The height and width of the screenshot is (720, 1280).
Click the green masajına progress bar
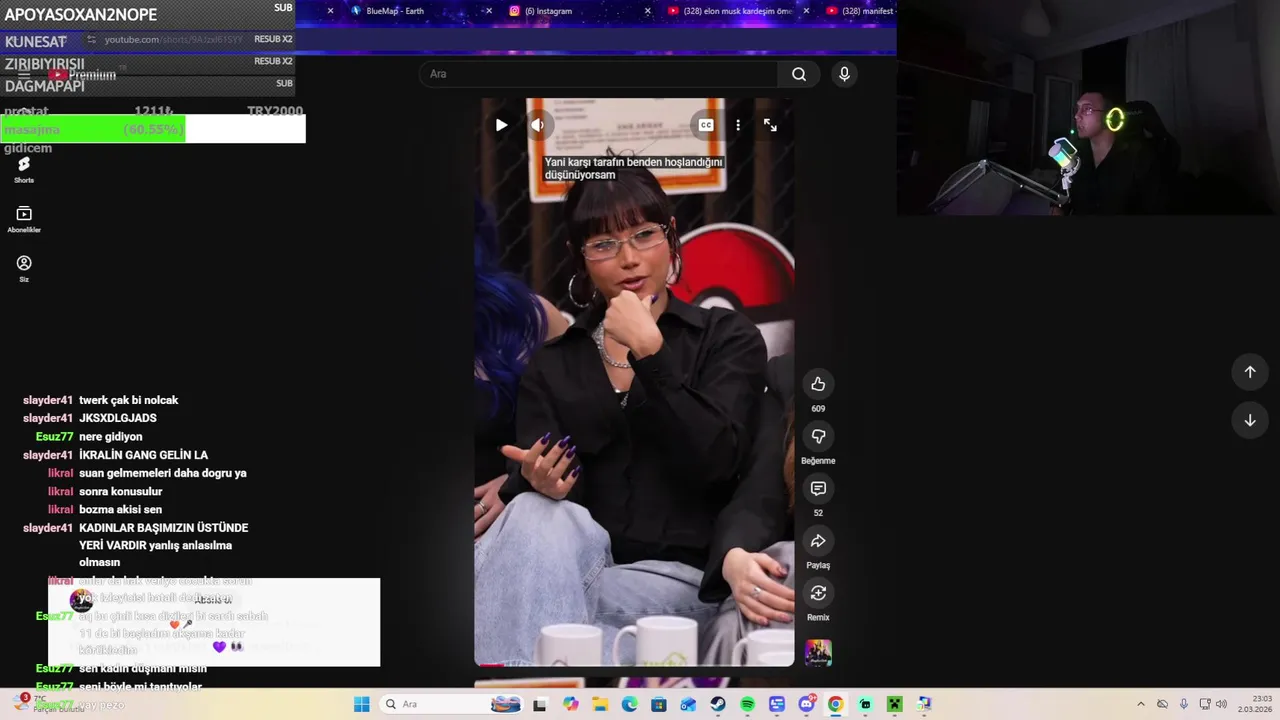pos(93,129)
